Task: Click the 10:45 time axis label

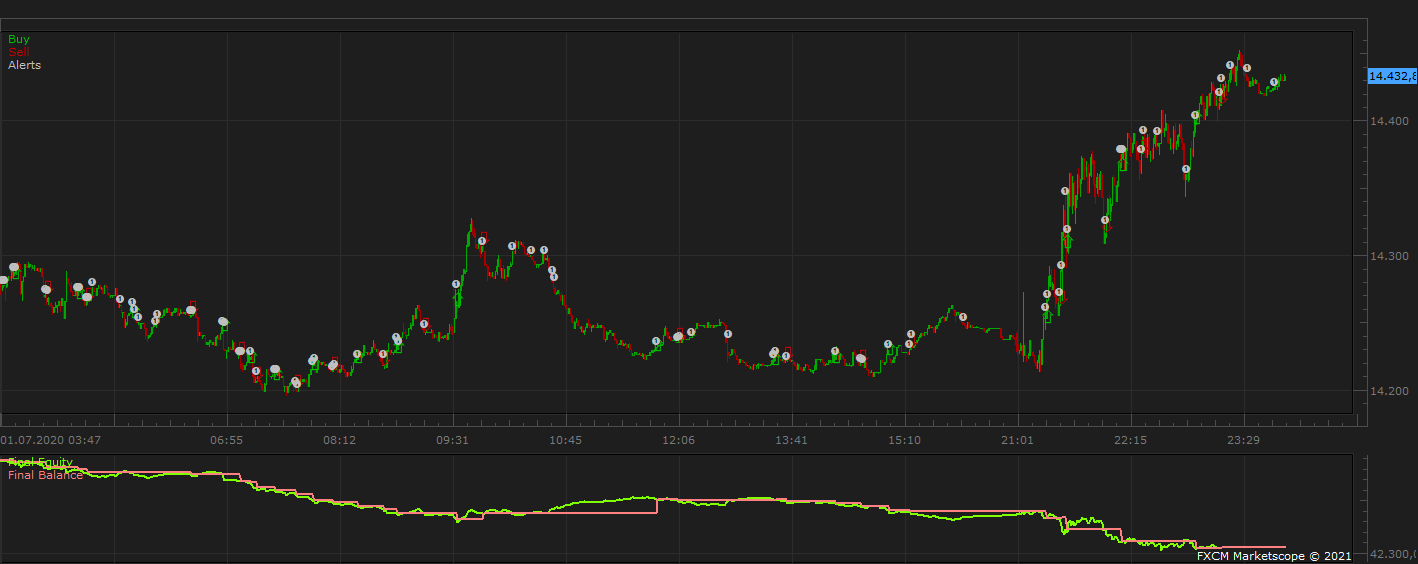Action: [565, 440]
